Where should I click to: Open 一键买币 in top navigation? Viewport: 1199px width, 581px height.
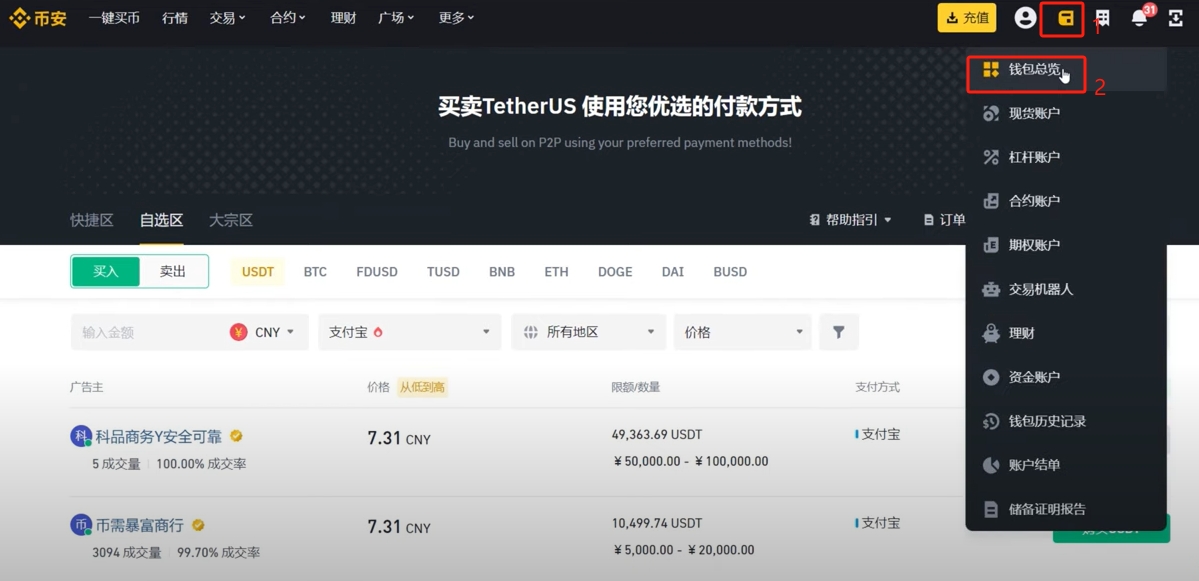(x=114, y=18)
